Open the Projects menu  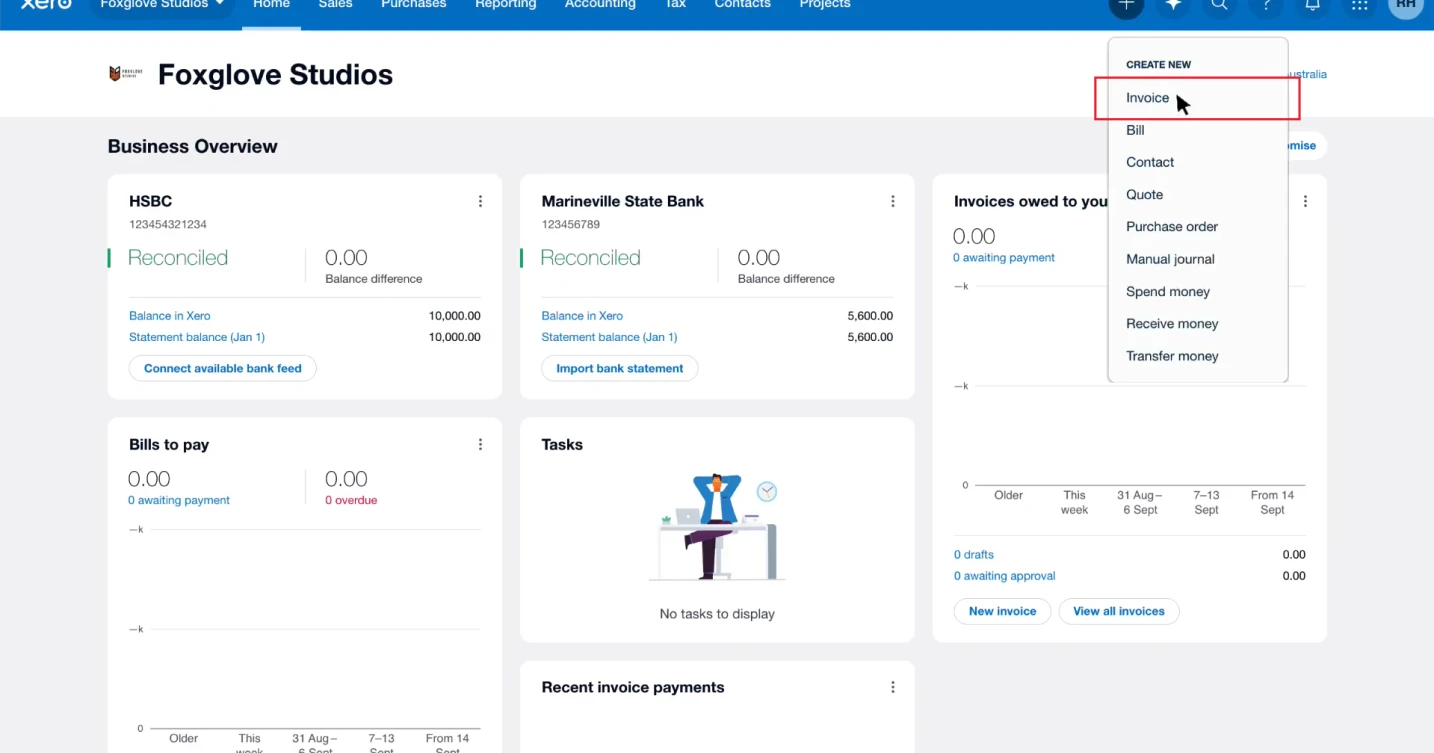click(x=825, y=5)
